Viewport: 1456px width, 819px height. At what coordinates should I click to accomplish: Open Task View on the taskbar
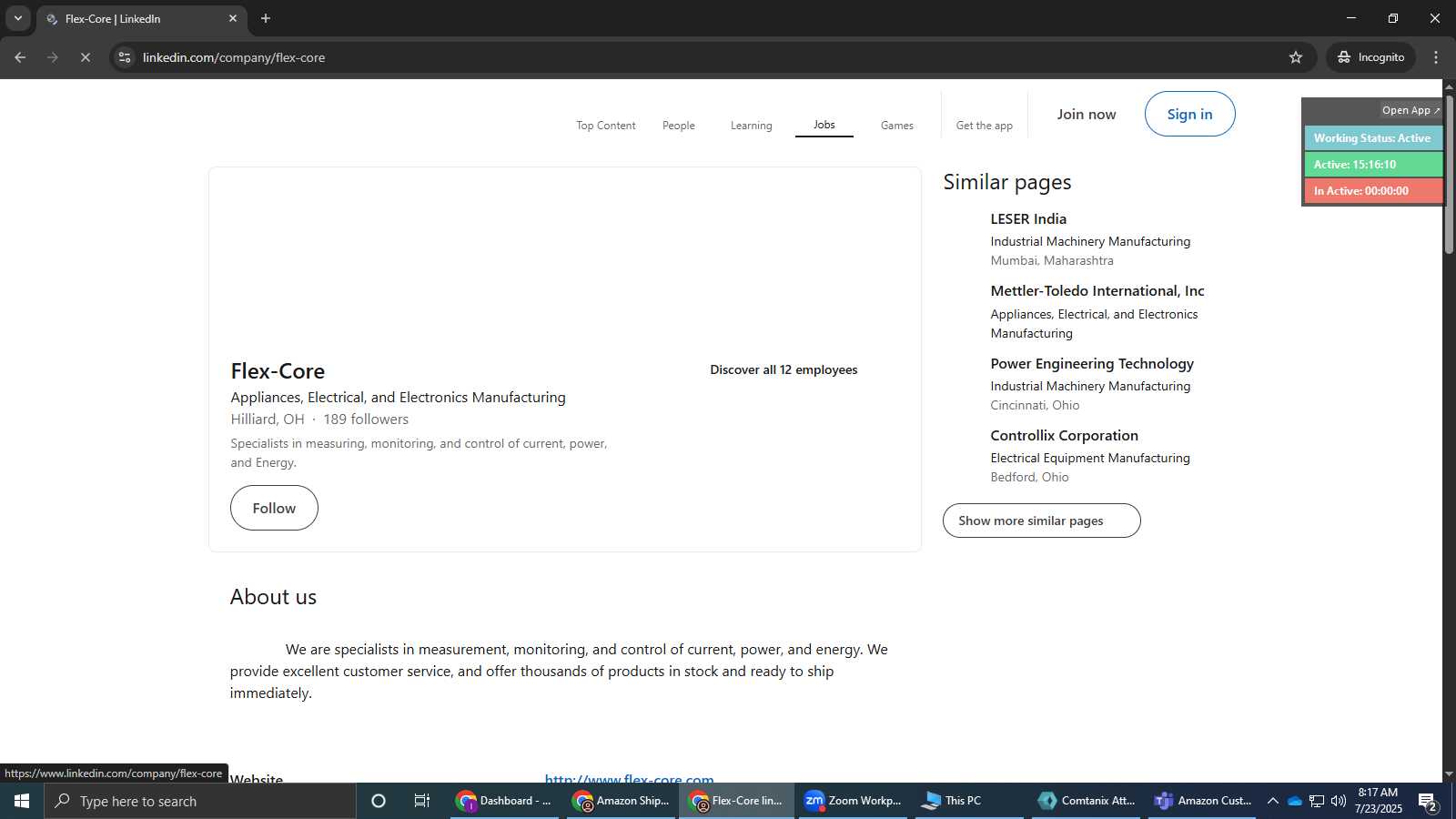click(x=422, y=801)
